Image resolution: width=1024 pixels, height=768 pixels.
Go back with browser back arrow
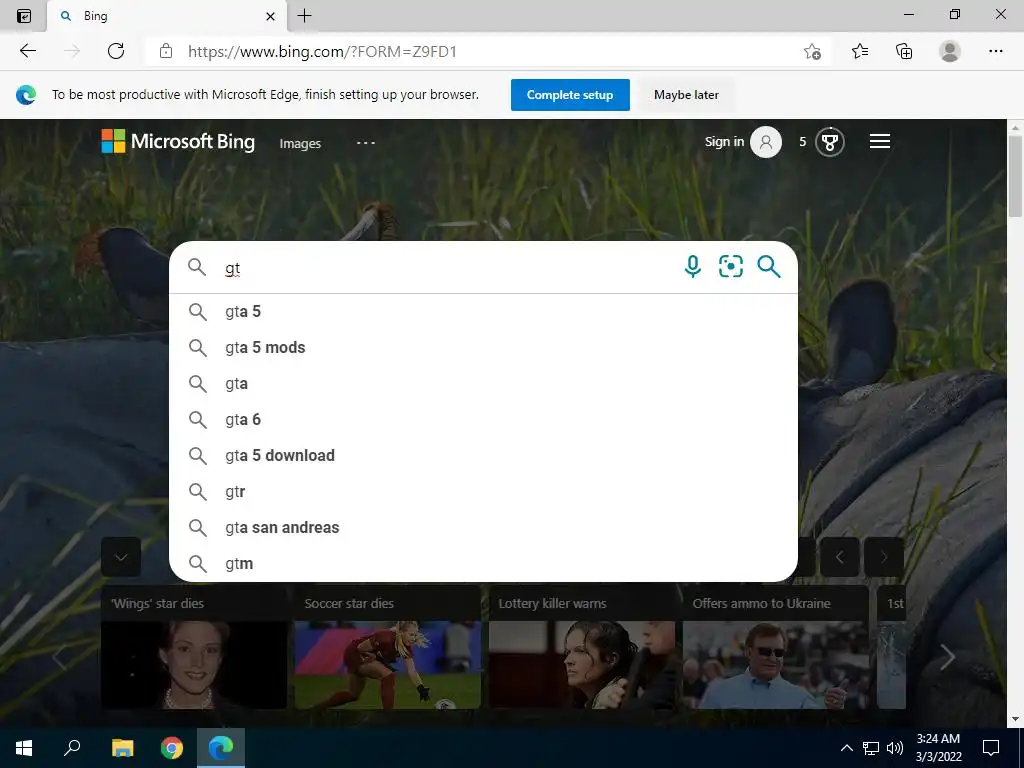pos(27,51)
